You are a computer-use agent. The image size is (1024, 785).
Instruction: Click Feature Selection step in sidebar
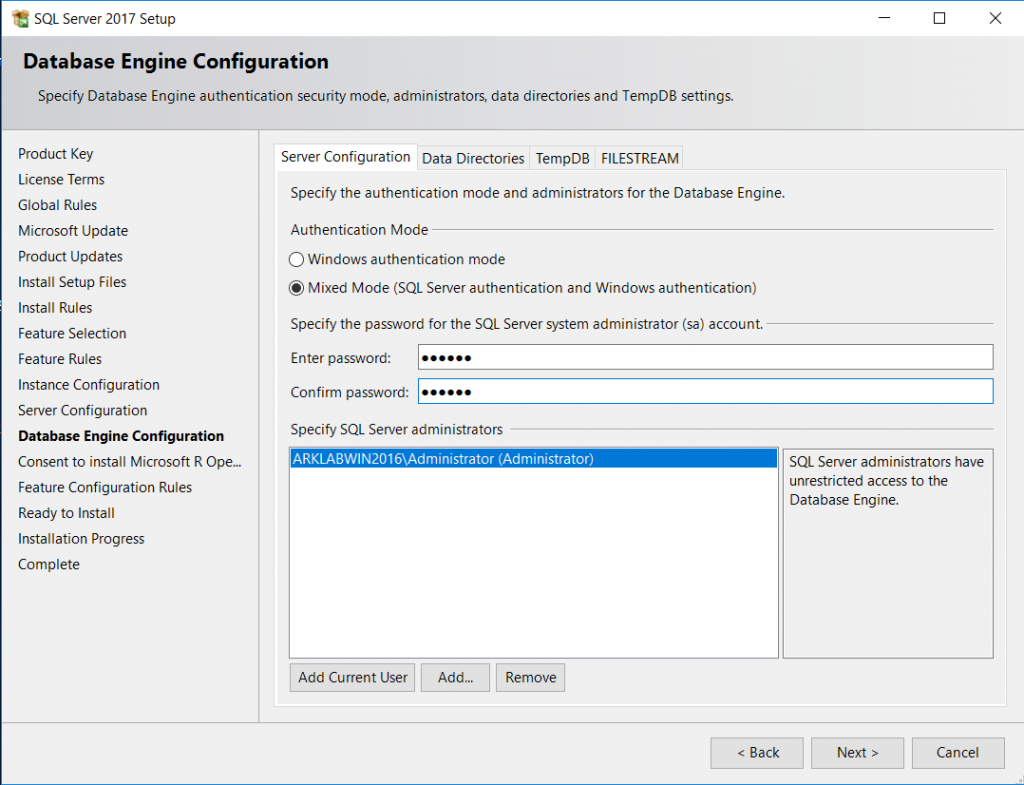[72, 333]
